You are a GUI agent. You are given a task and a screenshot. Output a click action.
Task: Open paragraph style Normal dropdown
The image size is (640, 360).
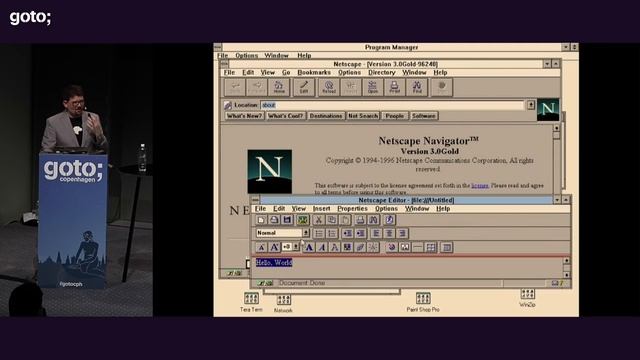point(306,233)
